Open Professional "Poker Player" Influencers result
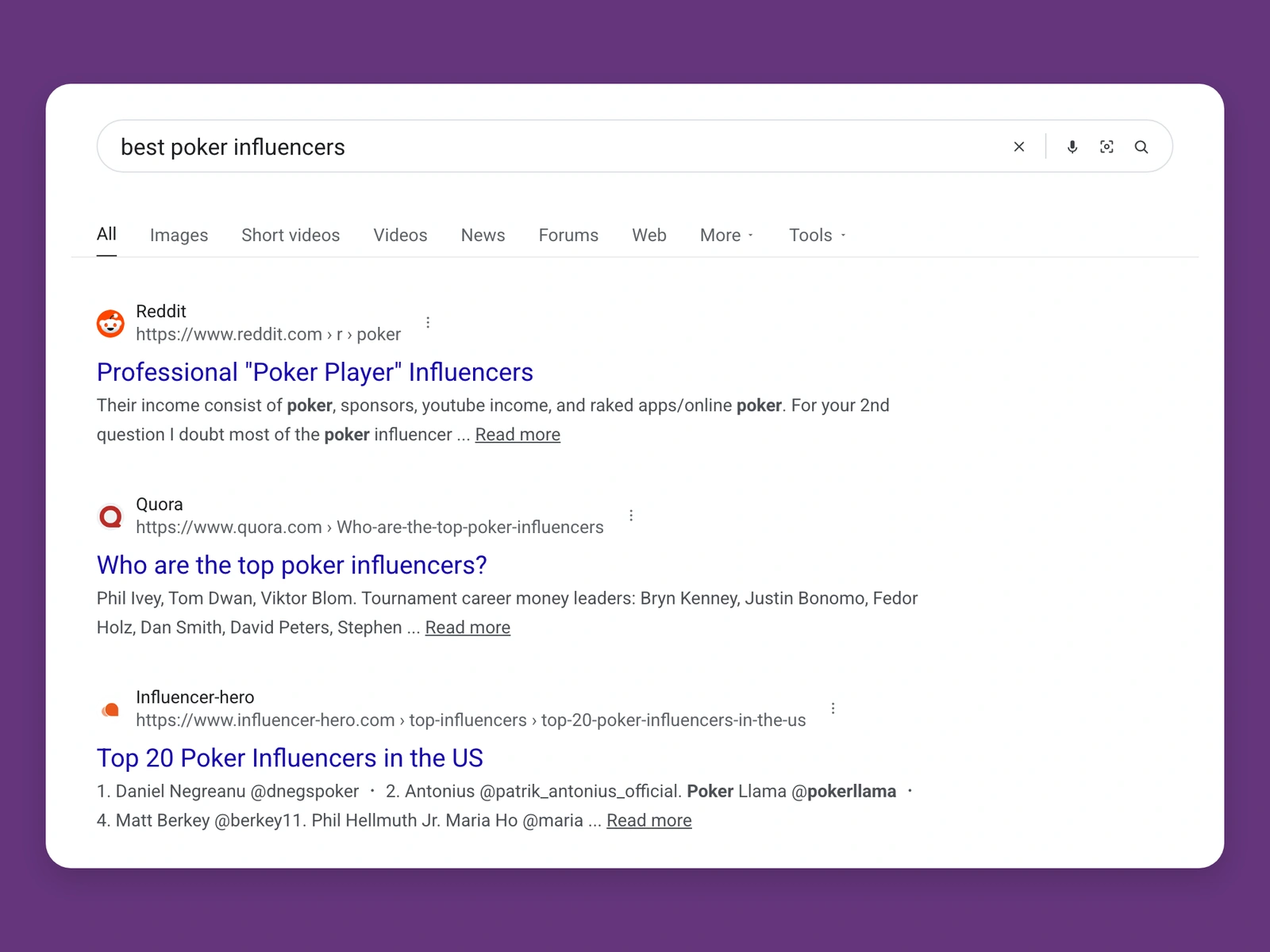Viewport: 1270px width, 952px height. point(315,372)
